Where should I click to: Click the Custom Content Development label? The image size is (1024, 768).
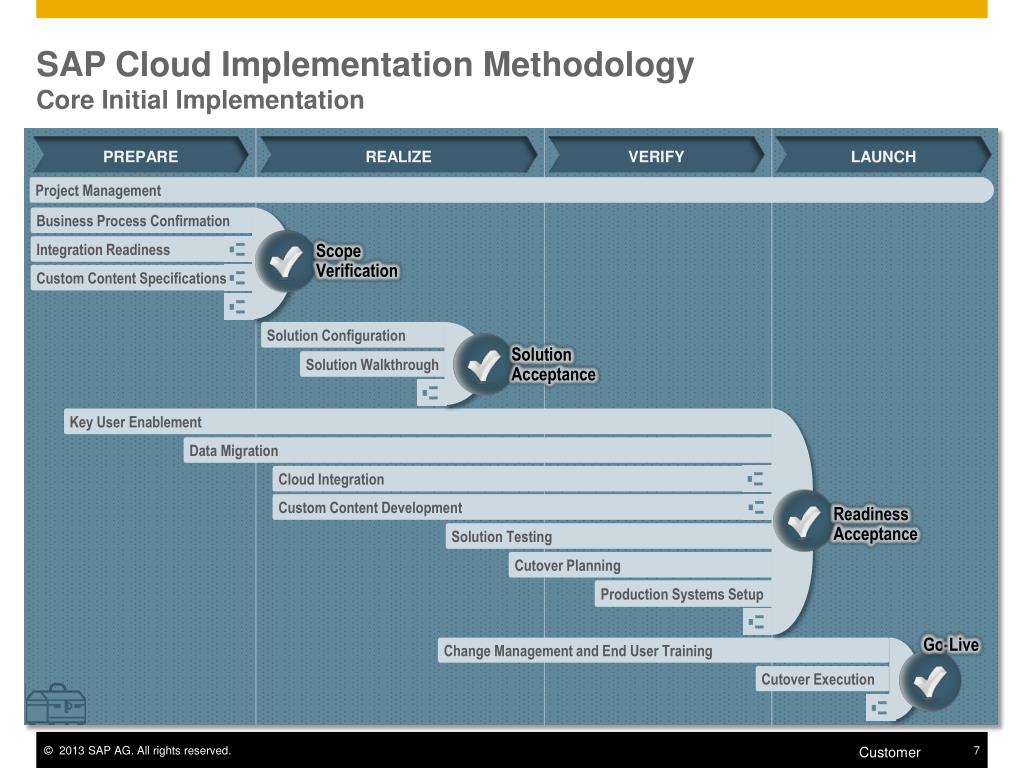pyautogui.click(x=370, y=507)
